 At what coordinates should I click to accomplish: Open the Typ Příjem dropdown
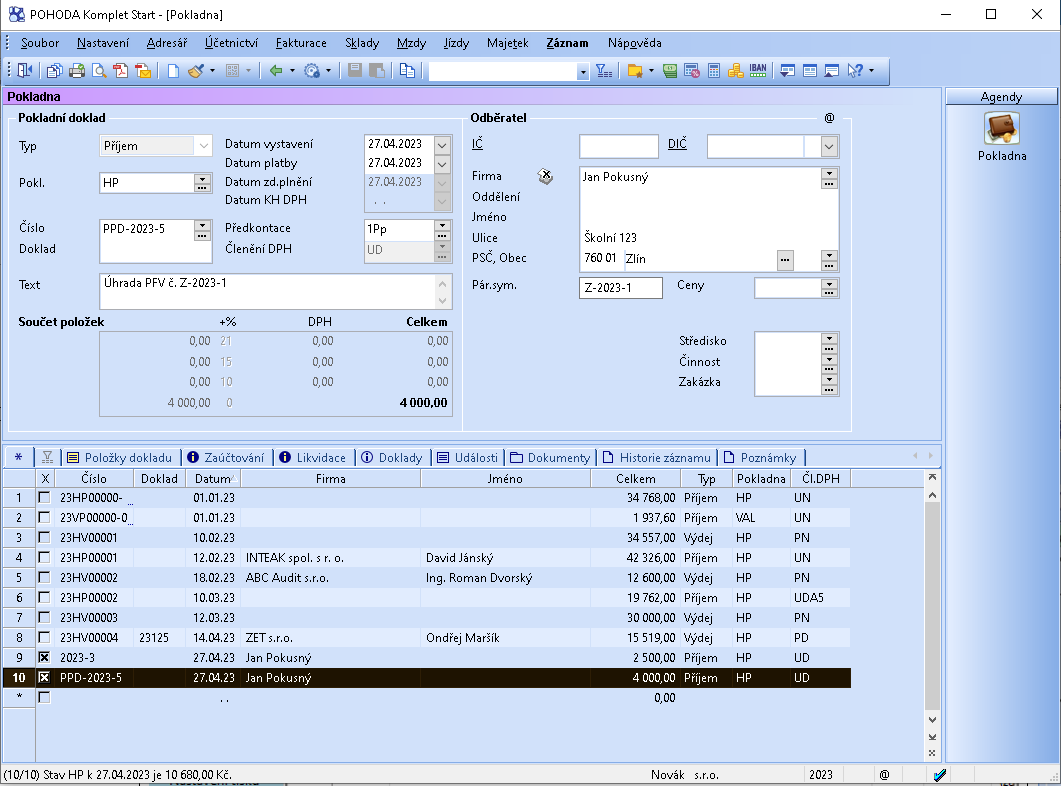tap(203, 146)
